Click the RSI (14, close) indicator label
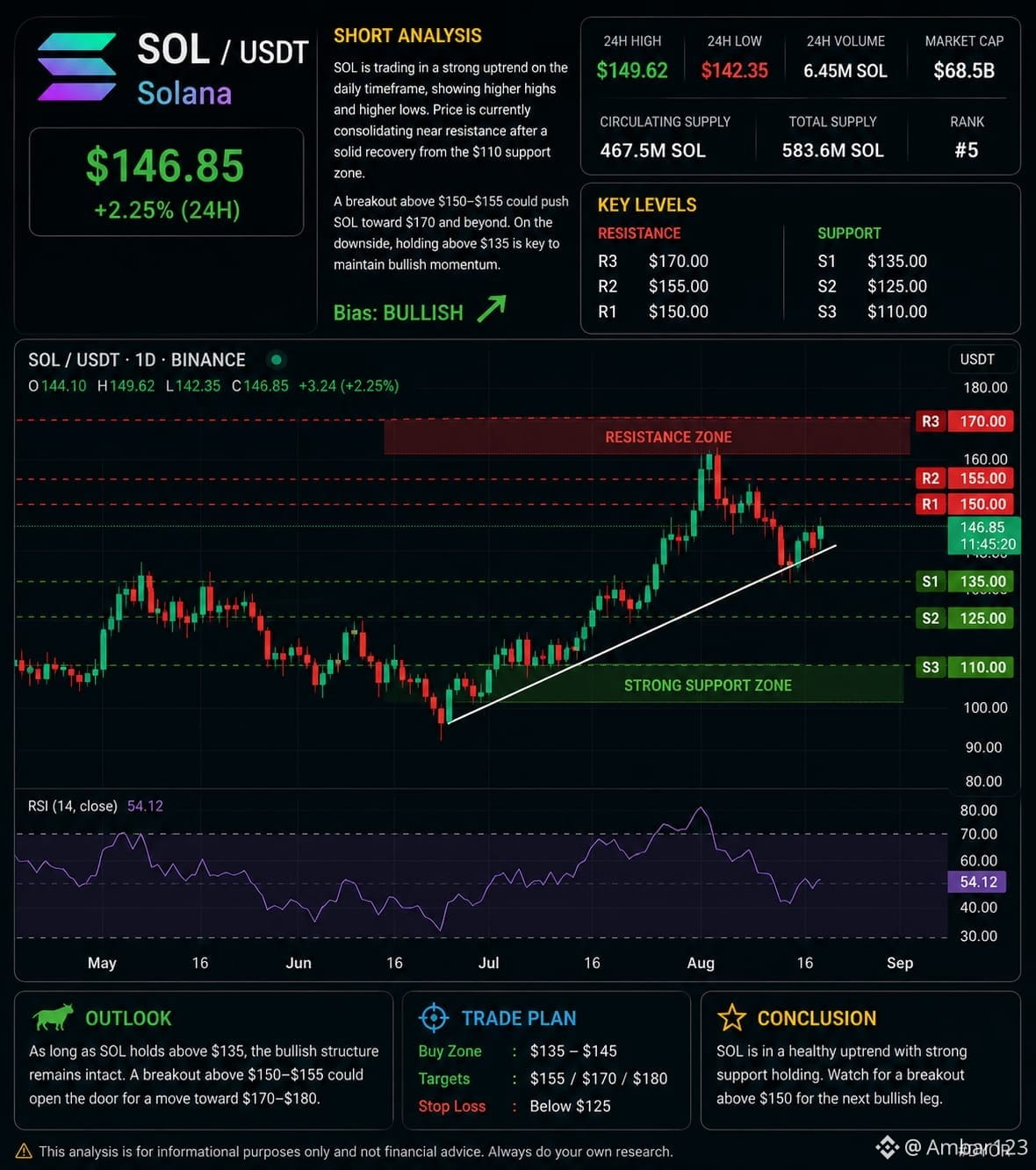The image size is (1036, 1170). point(73,806)
